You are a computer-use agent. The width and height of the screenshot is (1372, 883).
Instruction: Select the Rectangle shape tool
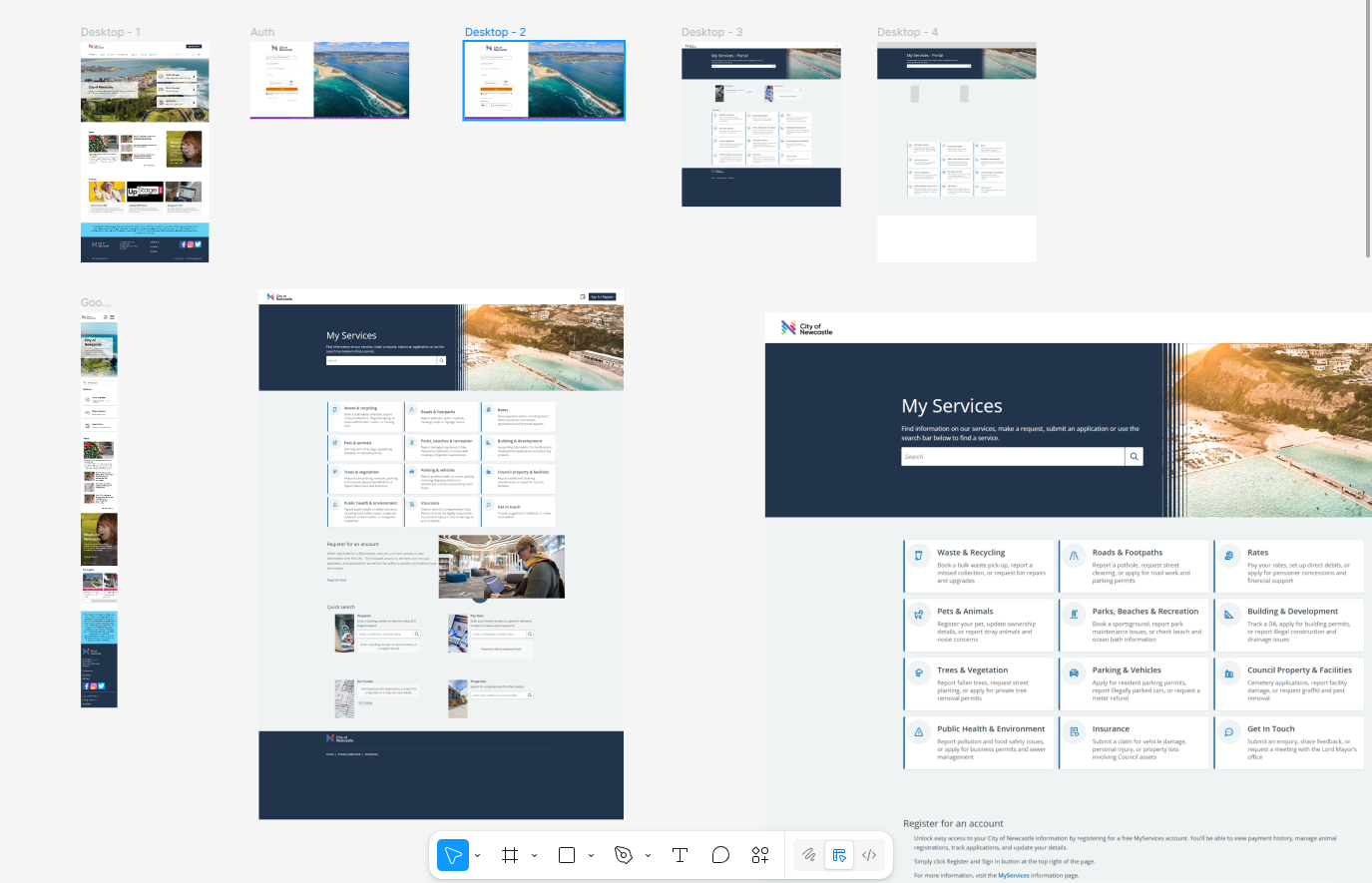[x=567, y=855]
